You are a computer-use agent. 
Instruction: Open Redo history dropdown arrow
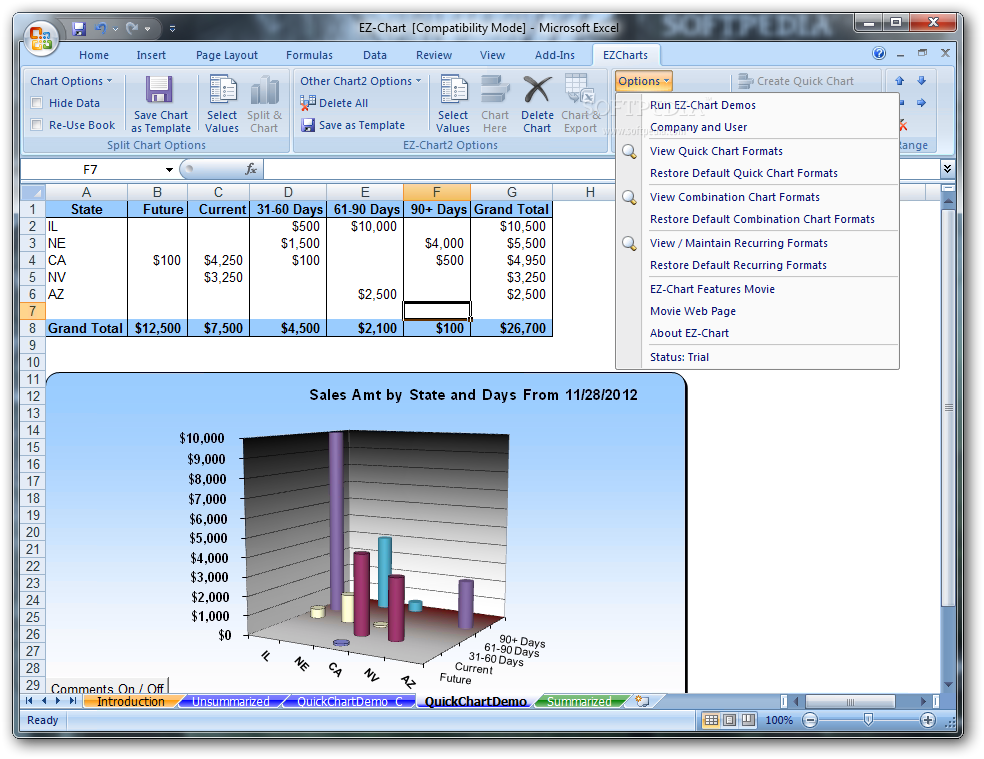147,29
